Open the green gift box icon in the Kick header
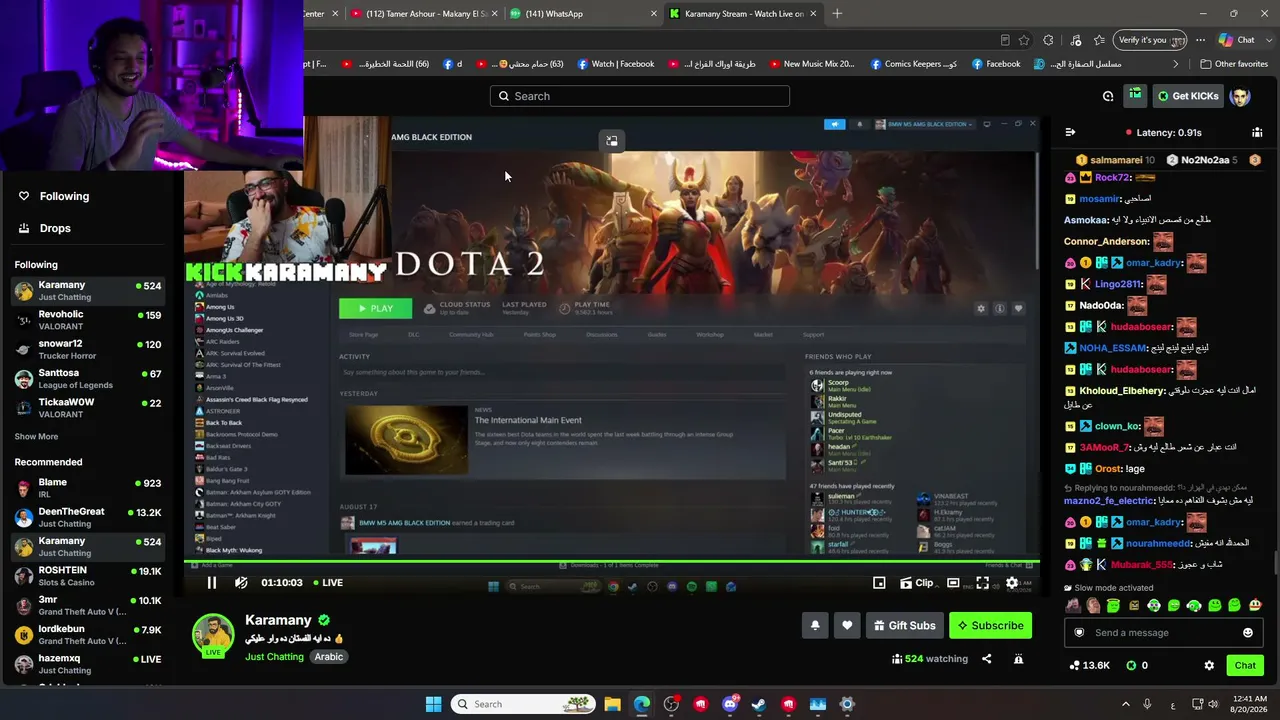 pyautogui.click(x=1135, y=95)
